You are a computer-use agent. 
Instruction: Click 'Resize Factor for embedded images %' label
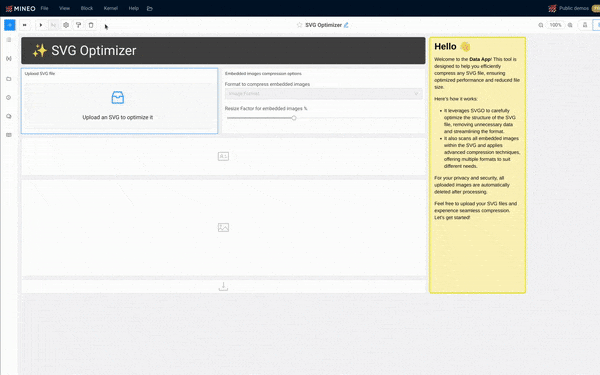click(x=266, y=109)
